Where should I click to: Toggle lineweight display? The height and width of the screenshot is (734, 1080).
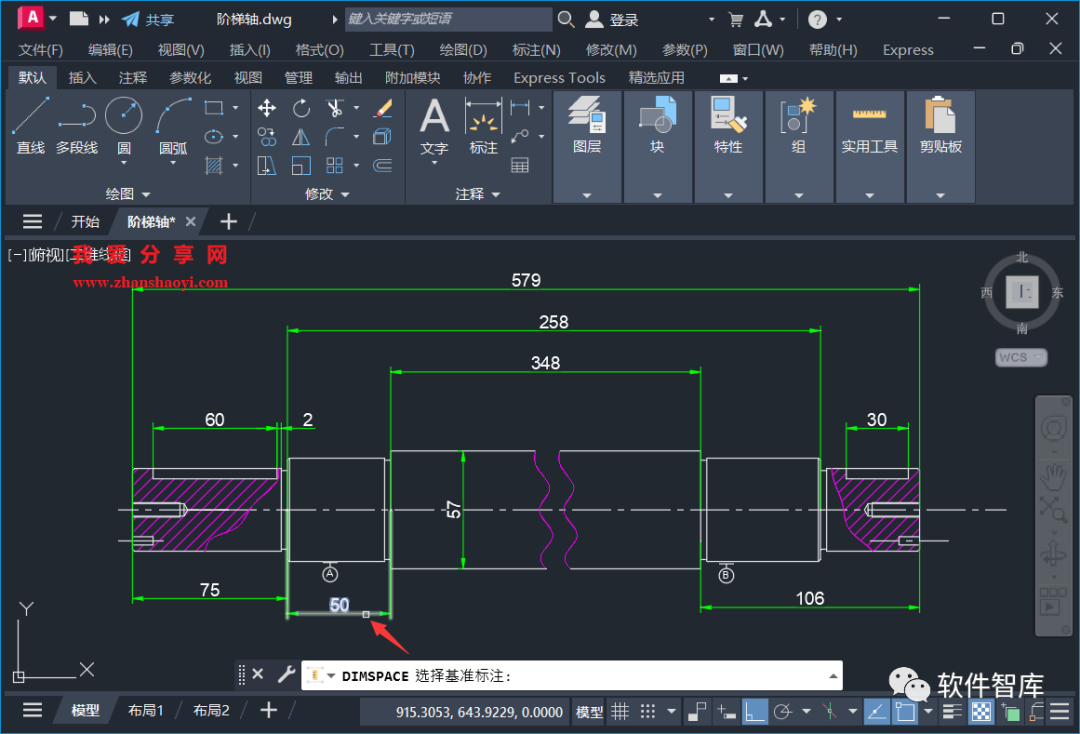(952, 711)
